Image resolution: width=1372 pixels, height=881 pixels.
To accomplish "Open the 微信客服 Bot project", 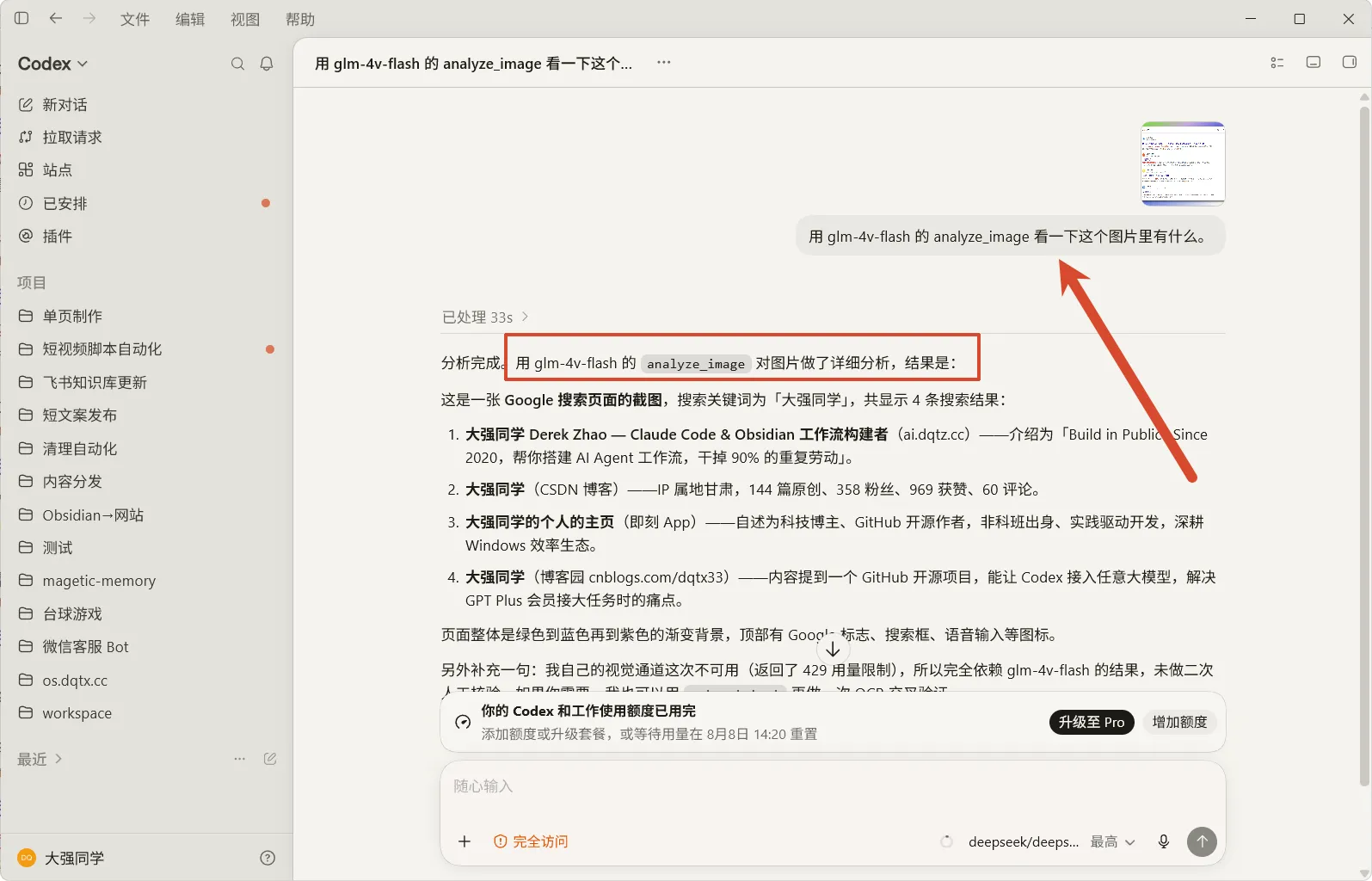I will pos(85,647).
